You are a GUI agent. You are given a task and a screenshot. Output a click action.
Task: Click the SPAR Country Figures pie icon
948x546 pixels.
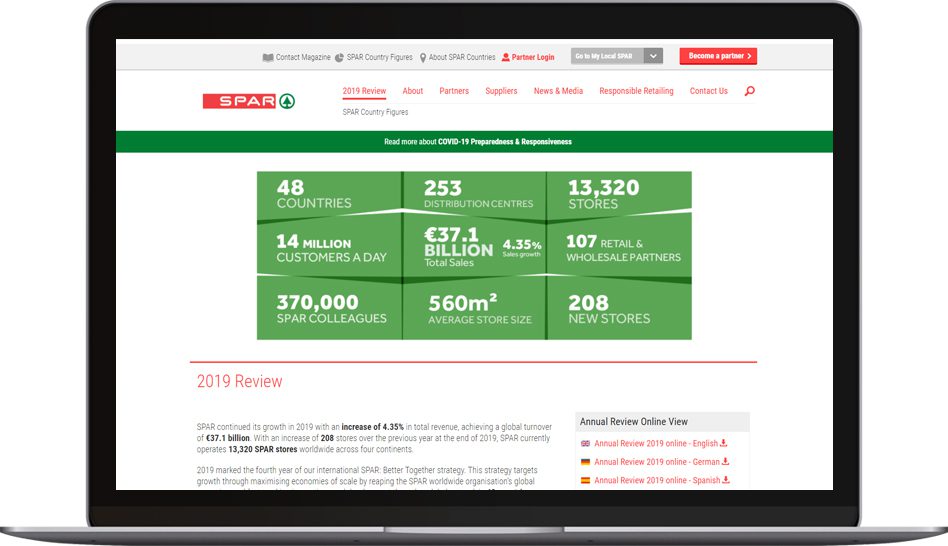pyautogui.click(x=339, y=57)
